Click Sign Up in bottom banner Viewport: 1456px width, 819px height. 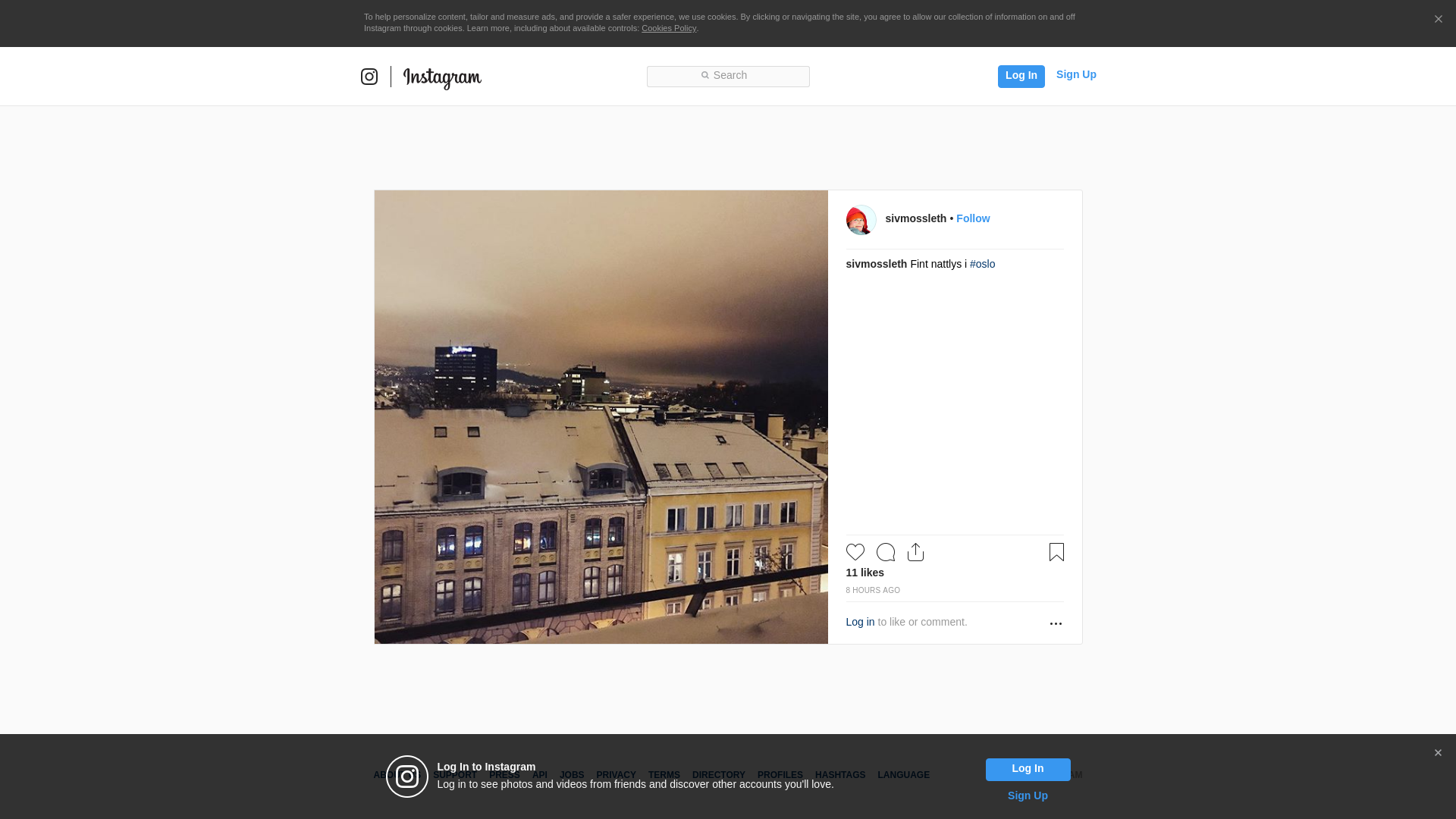(x=1028, y=795)
